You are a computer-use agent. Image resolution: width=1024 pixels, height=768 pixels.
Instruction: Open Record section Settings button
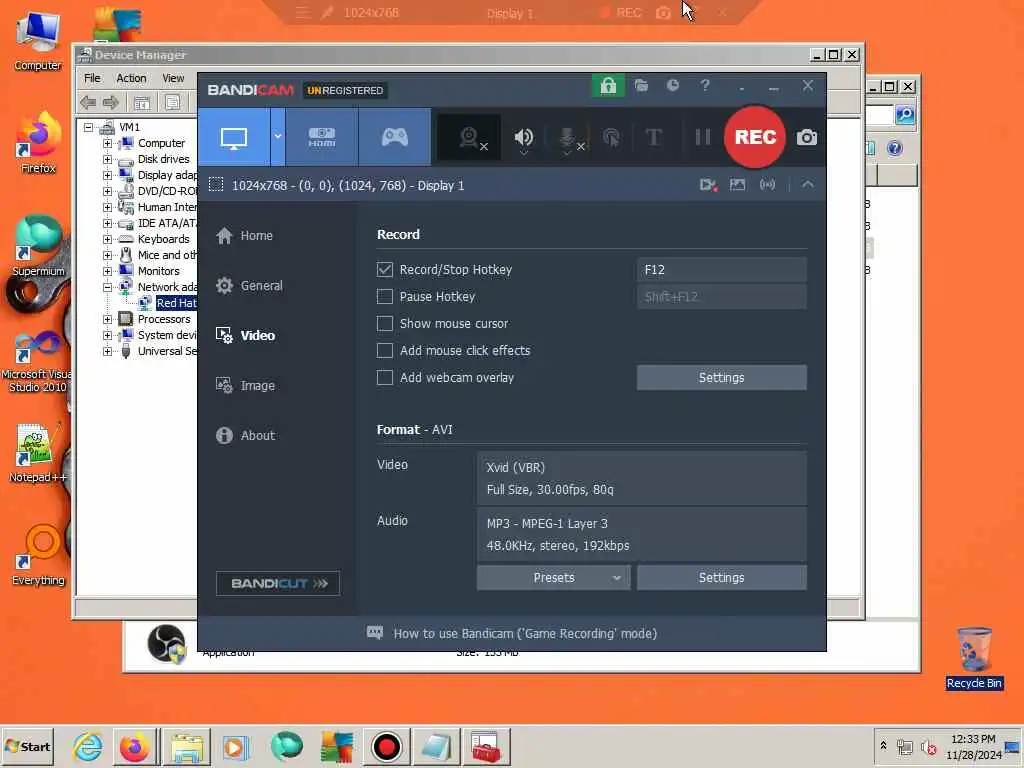click(x=722, y=377)
